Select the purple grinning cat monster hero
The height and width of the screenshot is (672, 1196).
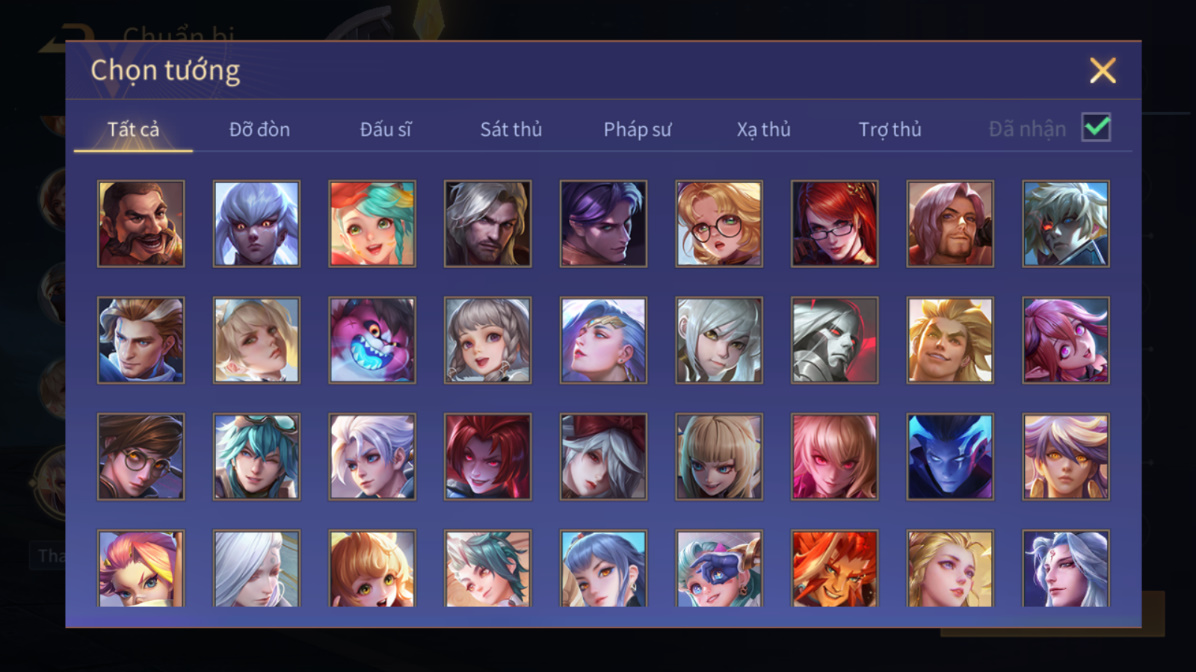click(372, 340)
